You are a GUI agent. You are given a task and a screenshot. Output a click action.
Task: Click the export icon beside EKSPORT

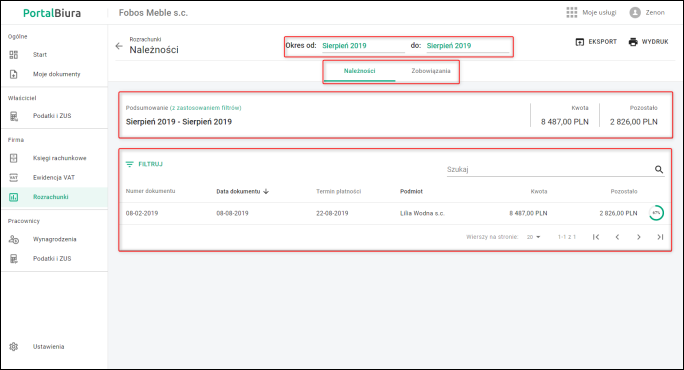click(580, 42)
